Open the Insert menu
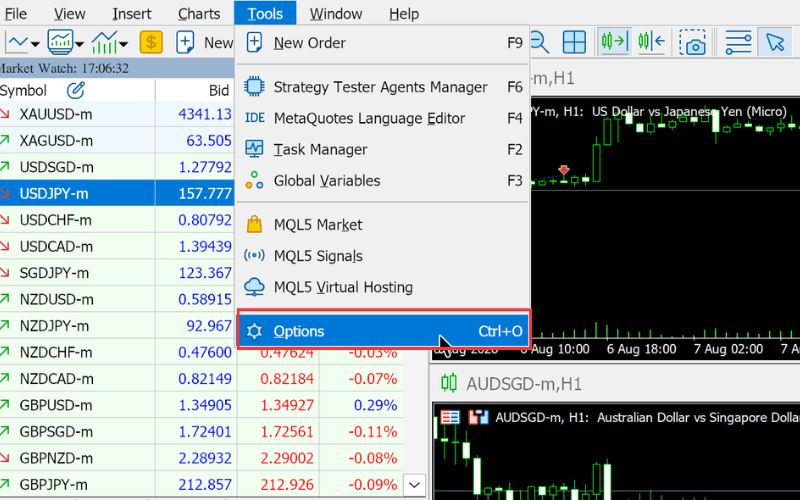This screenshot has height=500, width=800. [132, 13]
